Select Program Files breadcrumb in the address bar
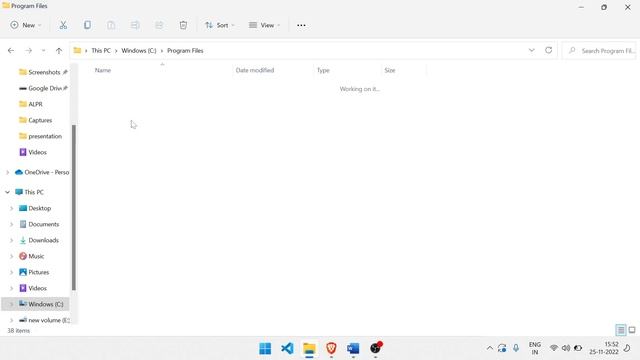640x360 pixels. [x=185, y=51]
